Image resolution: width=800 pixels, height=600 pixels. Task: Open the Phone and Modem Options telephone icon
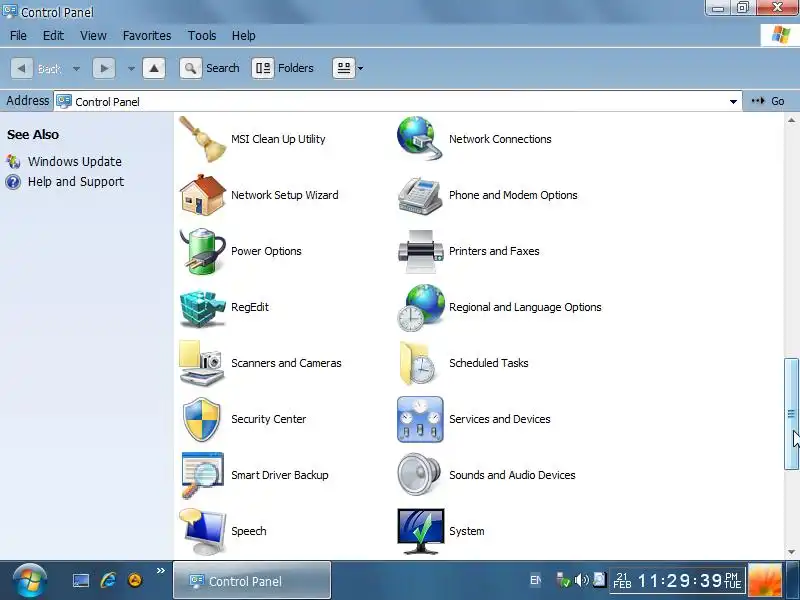(419, 195)
